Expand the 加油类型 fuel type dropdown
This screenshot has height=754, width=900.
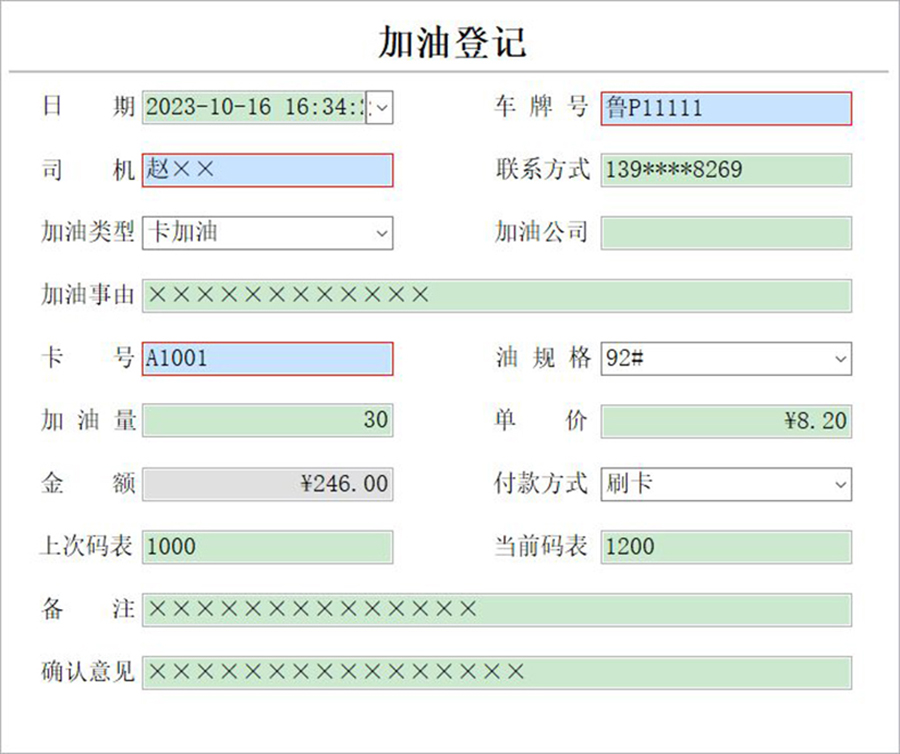pos(380,233)
